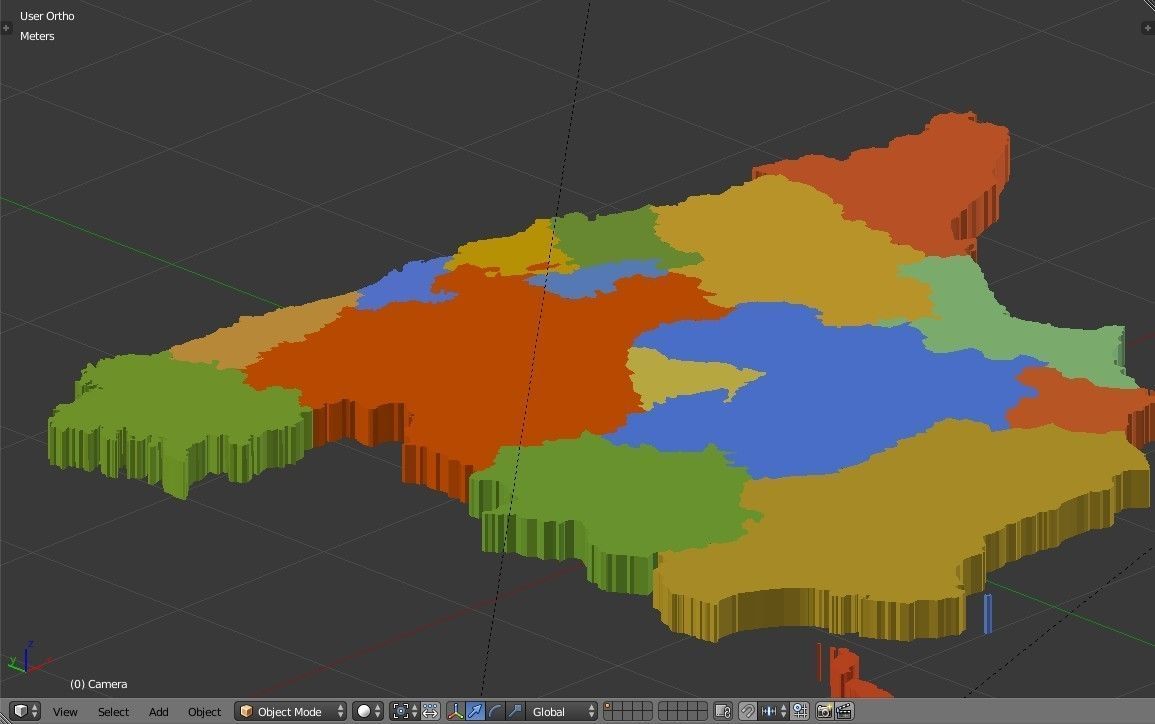This screenshot has width=1155, height=724.
Task: Click the XYZ axis orientation gizmo
Action: tap(27, 658)
